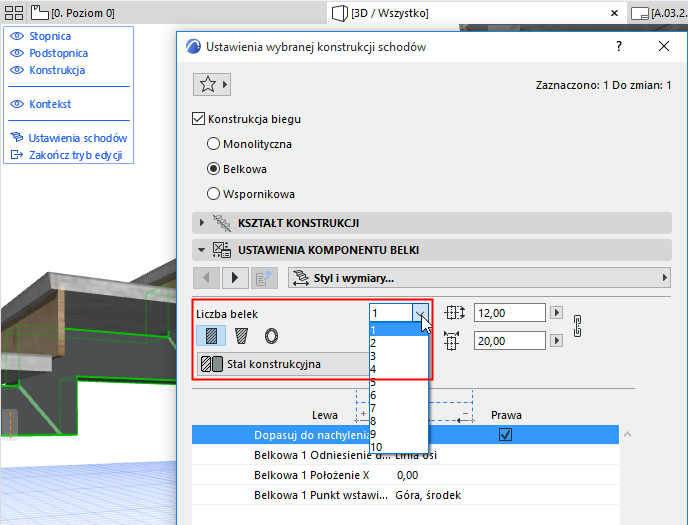Image resolution: width=688 pixels, height=525 pixels.
Task: Click the beam width dimension icon
Action: point(452,341)
